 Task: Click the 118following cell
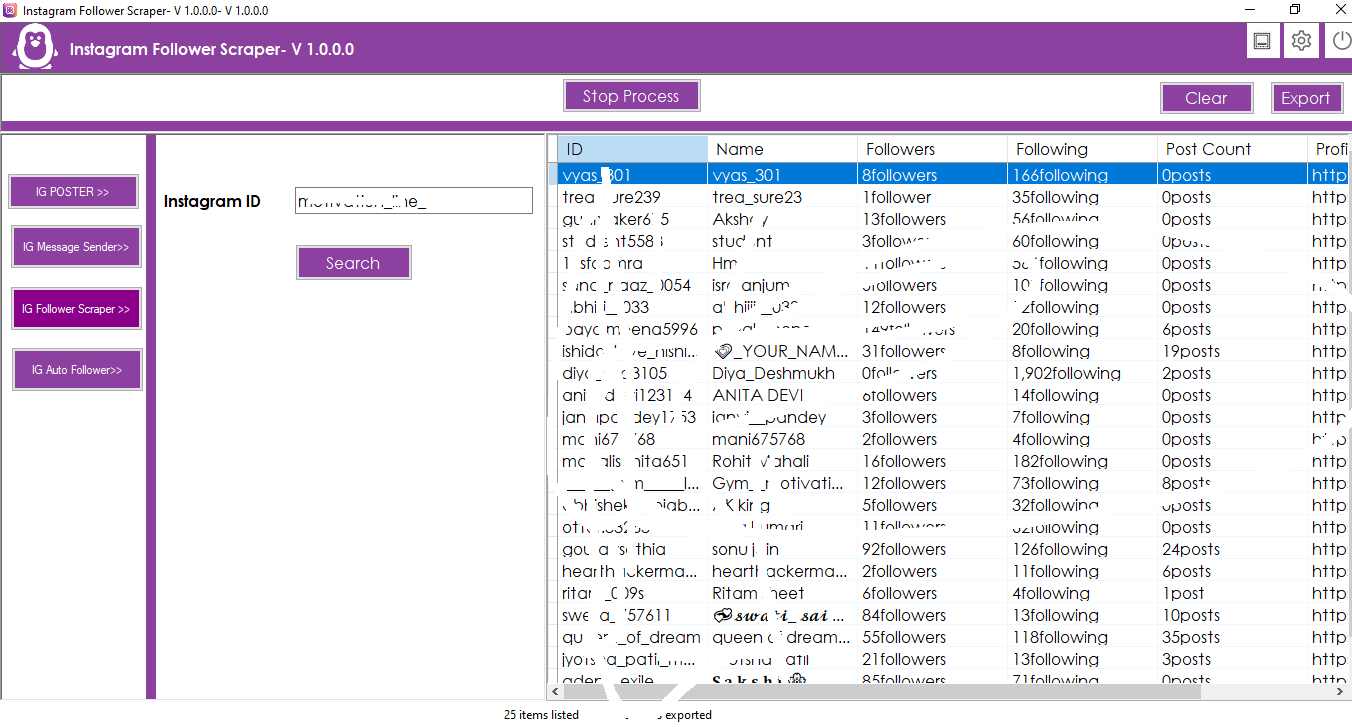coord(1082,637)
